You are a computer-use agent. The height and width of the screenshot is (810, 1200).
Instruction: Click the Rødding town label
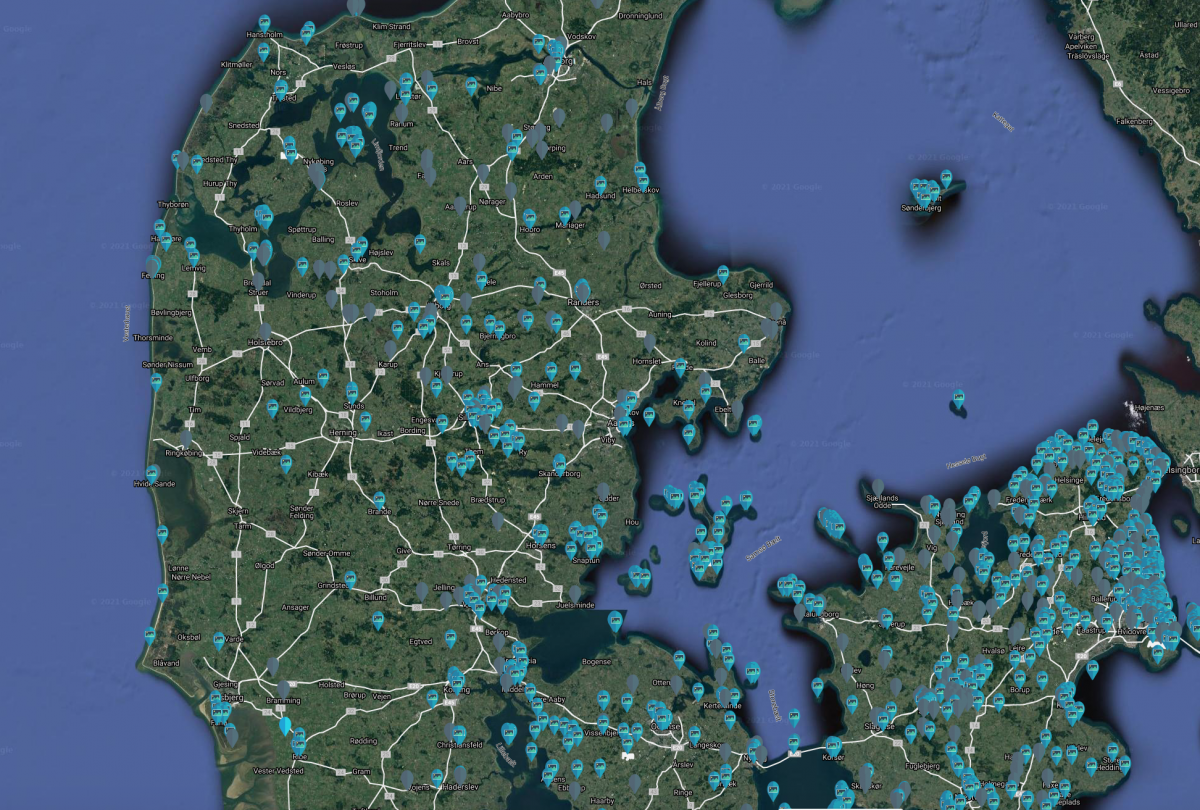pyautogui.click(x=363, y=741)
